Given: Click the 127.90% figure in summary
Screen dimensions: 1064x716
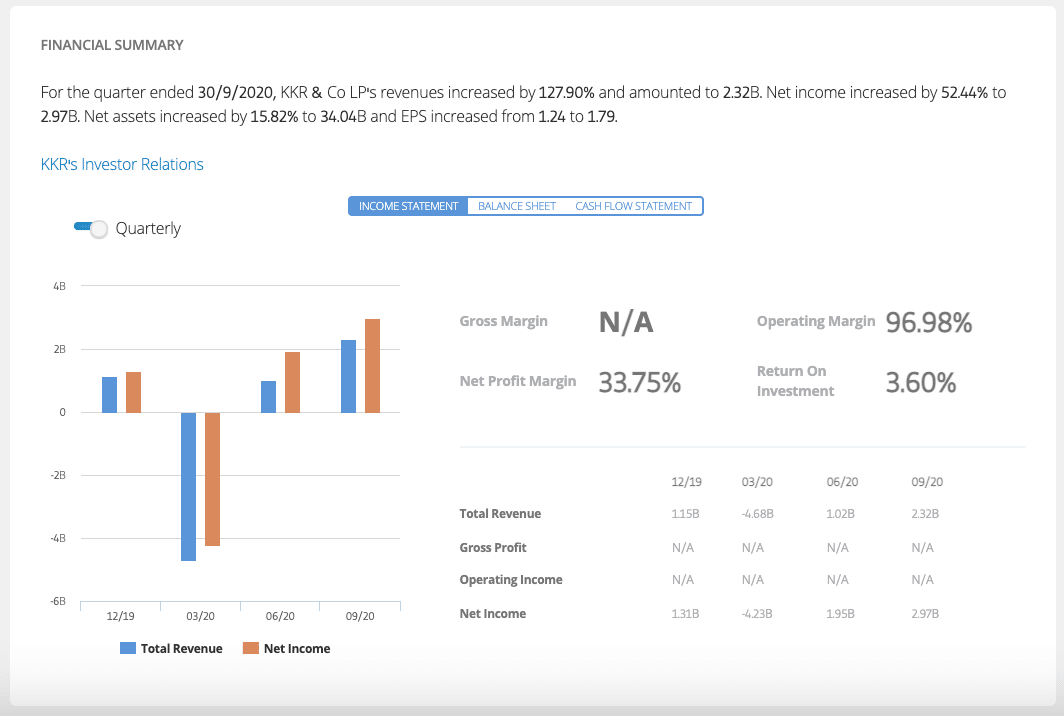Looking at the screenshot, I should tap(567, 92).
